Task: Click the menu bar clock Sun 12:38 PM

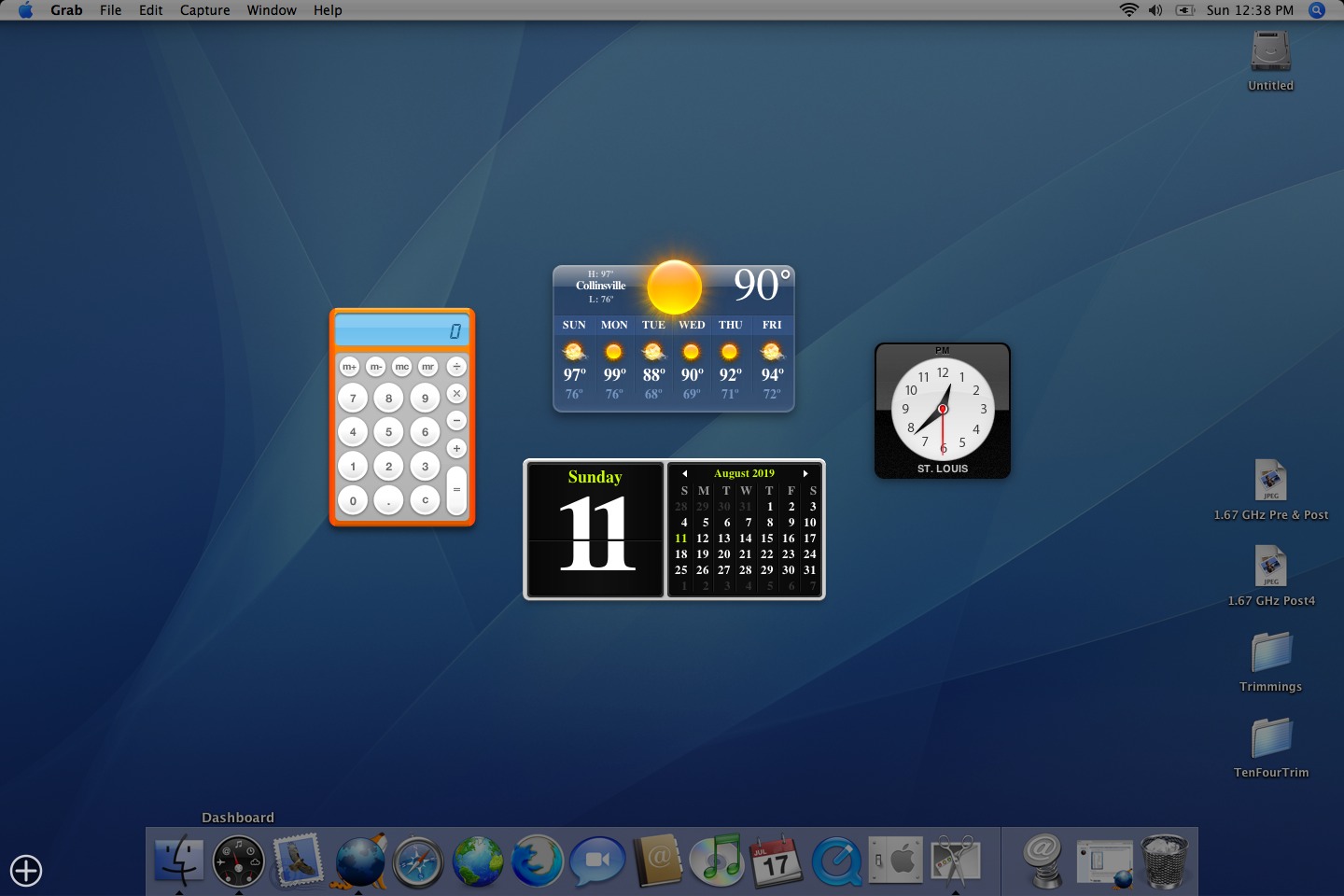Action: (x=1250, y=10)
